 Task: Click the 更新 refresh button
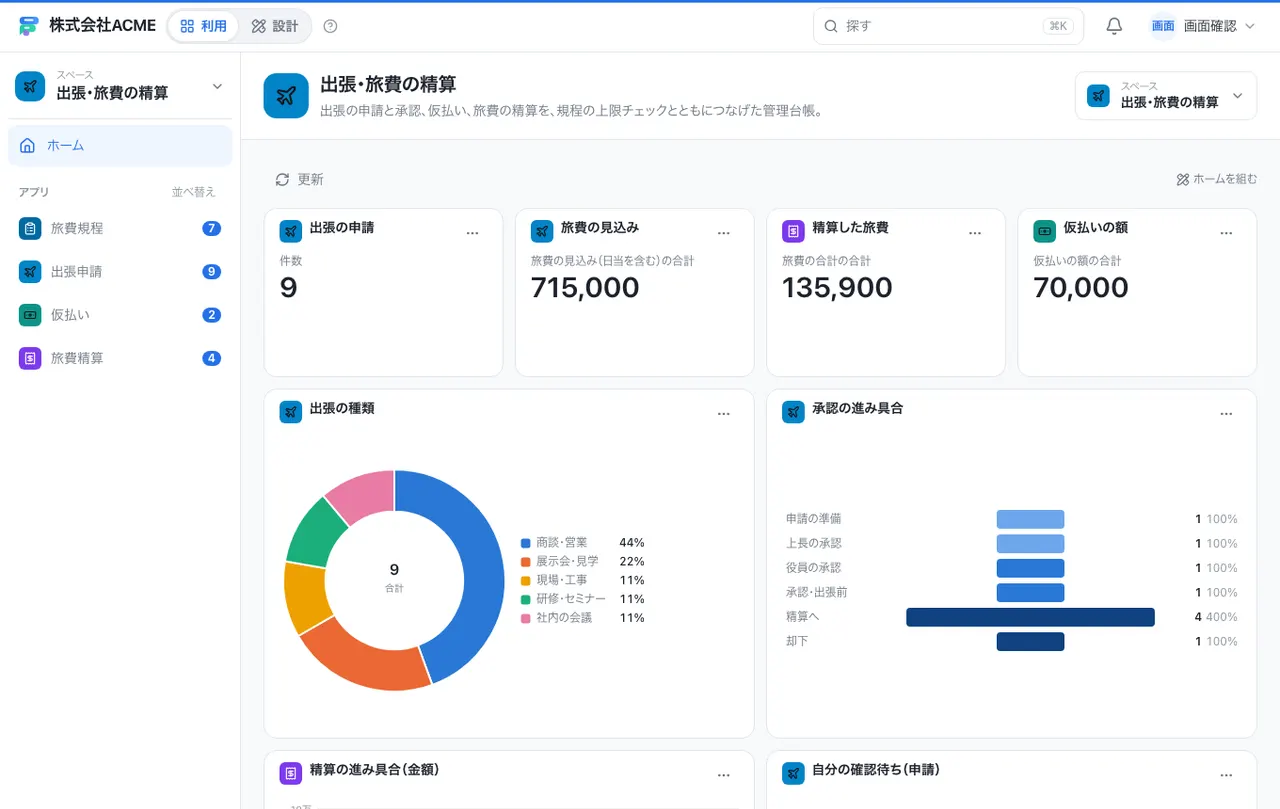(x=300, y=180)
